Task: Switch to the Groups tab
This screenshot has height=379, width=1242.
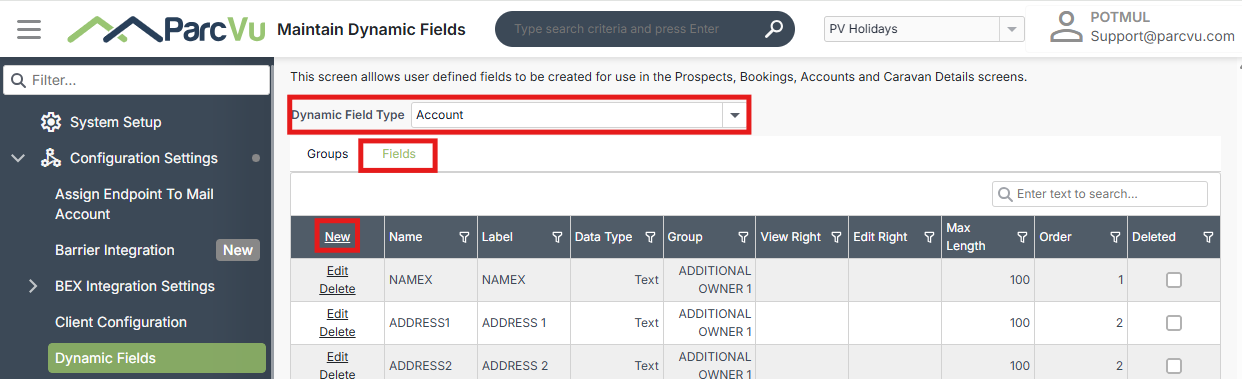Action: [x=328, y=154]
